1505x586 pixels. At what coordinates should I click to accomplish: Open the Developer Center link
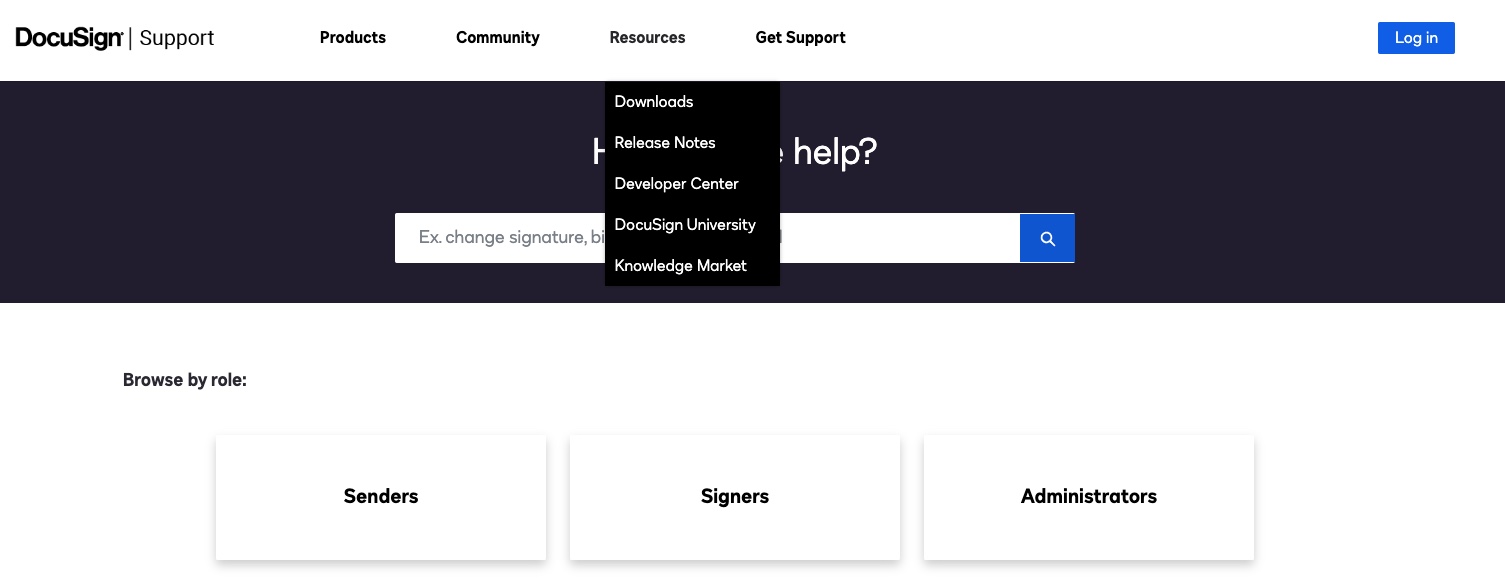point(676,184)
